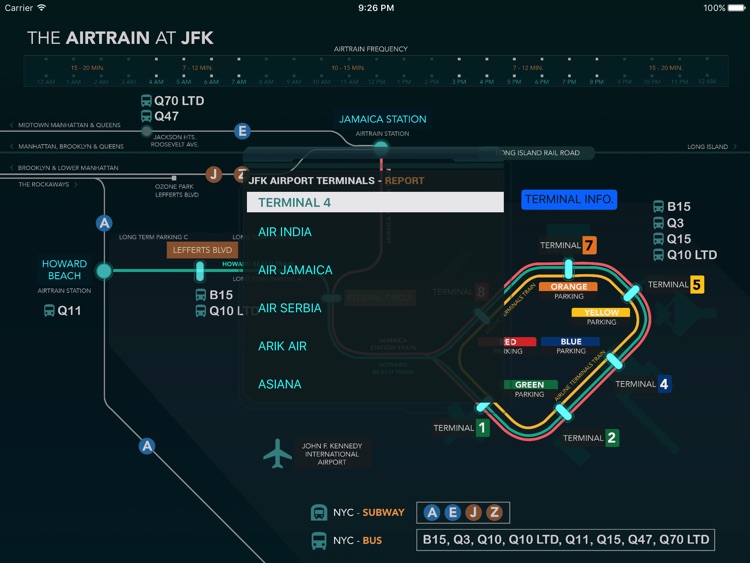The image size is (750, 563).
Task: Tap THE ROCKAWAYS direction label
Action: (x=48, y=184)
